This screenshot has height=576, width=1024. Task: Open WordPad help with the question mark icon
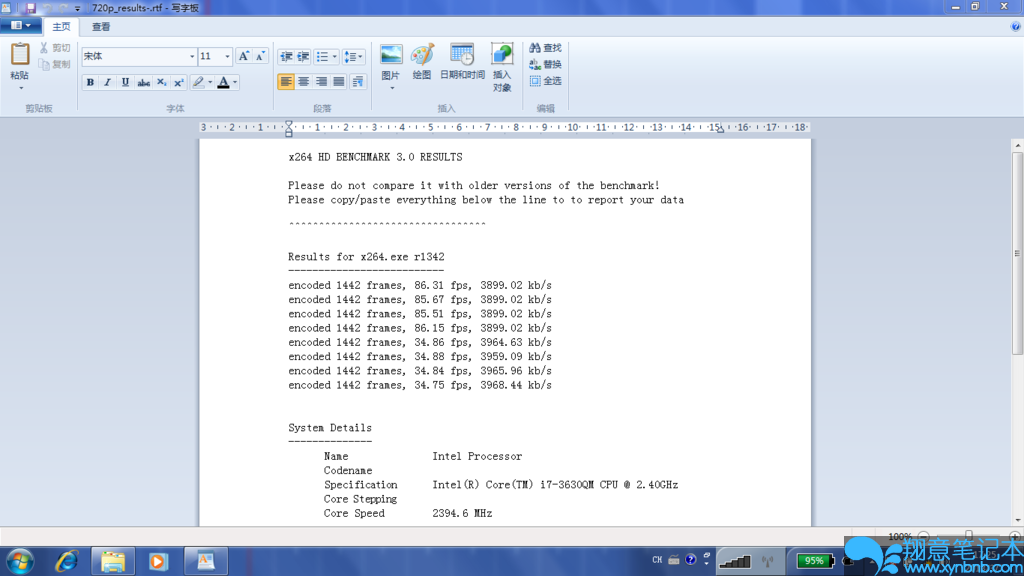pyautogui.click(x=1015, y=27)
